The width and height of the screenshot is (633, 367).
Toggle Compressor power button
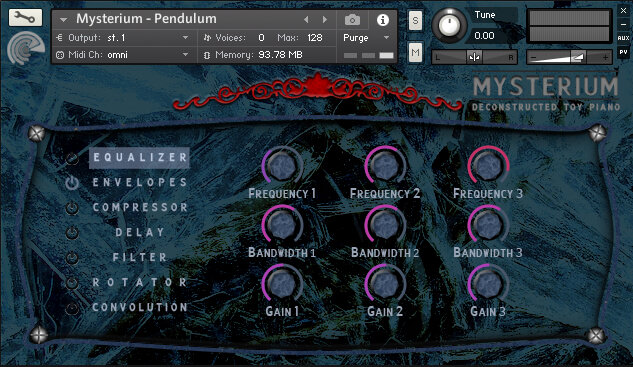[x=72, y=208]
